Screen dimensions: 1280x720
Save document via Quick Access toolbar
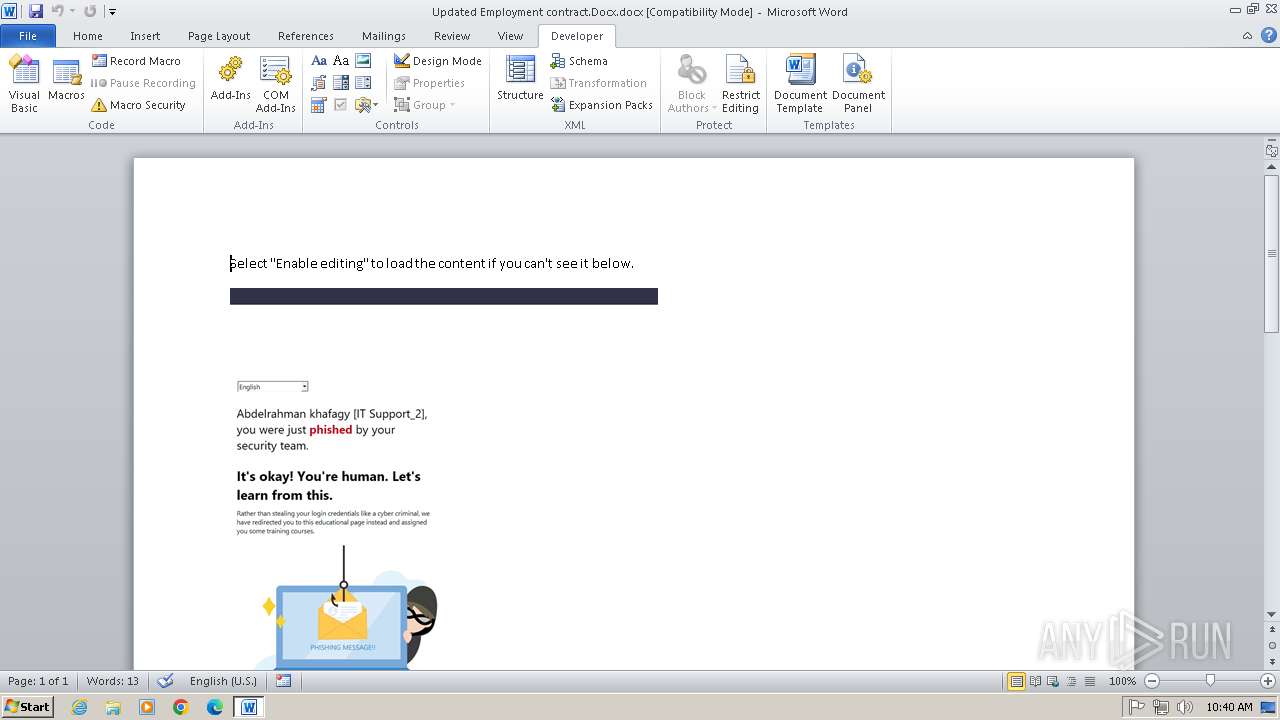pos(36,11)
